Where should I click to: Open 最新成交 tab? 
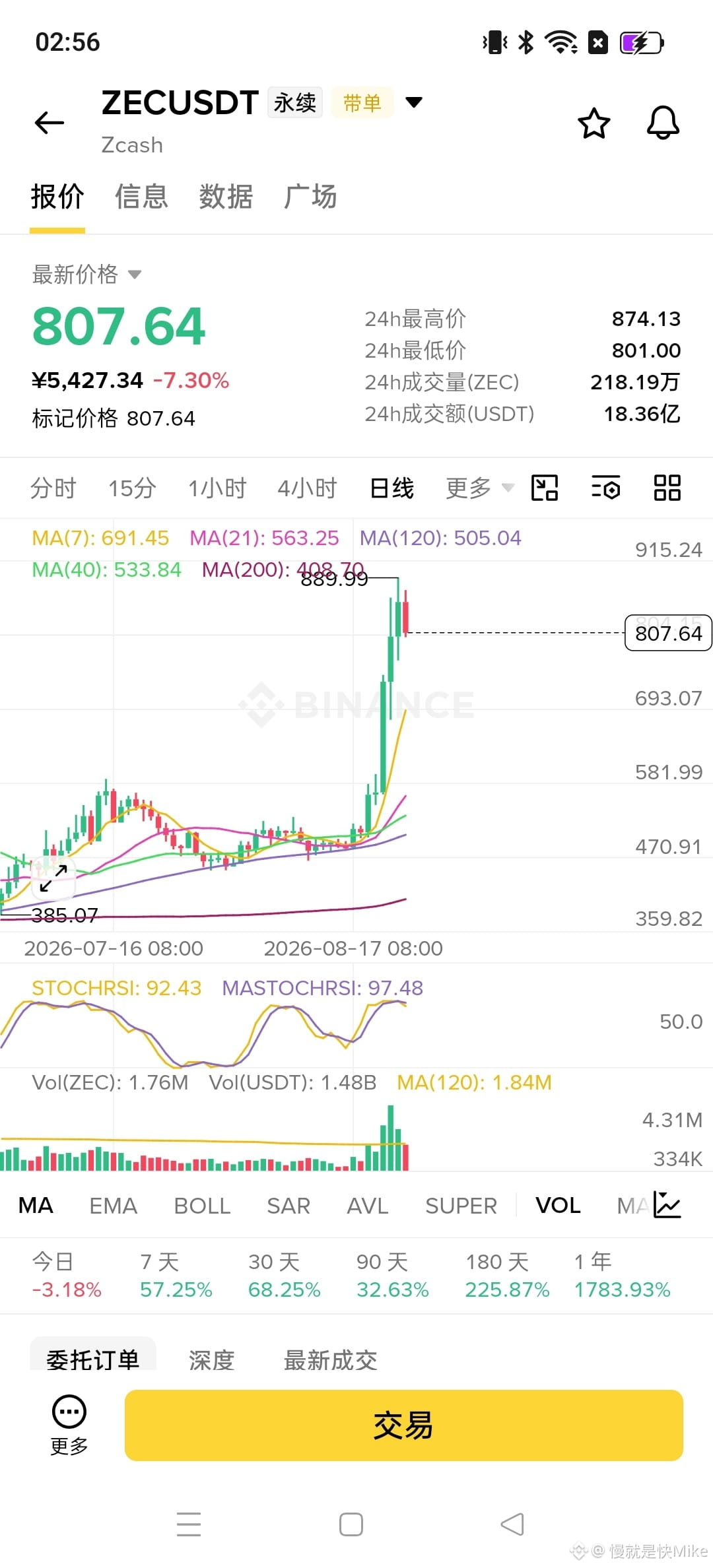[330, 1359]
